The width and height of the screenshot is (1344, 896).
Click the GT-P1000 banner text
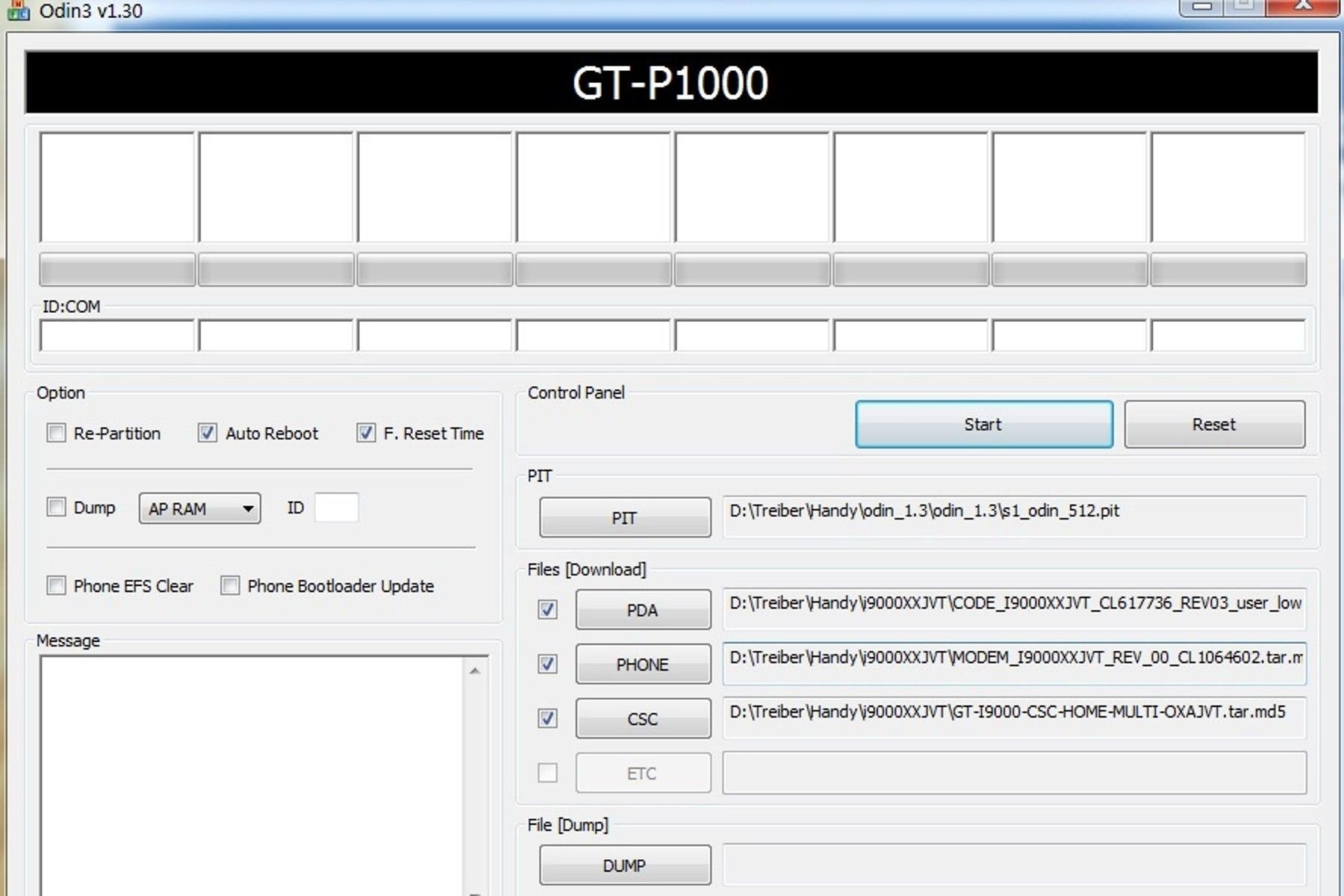671,83
